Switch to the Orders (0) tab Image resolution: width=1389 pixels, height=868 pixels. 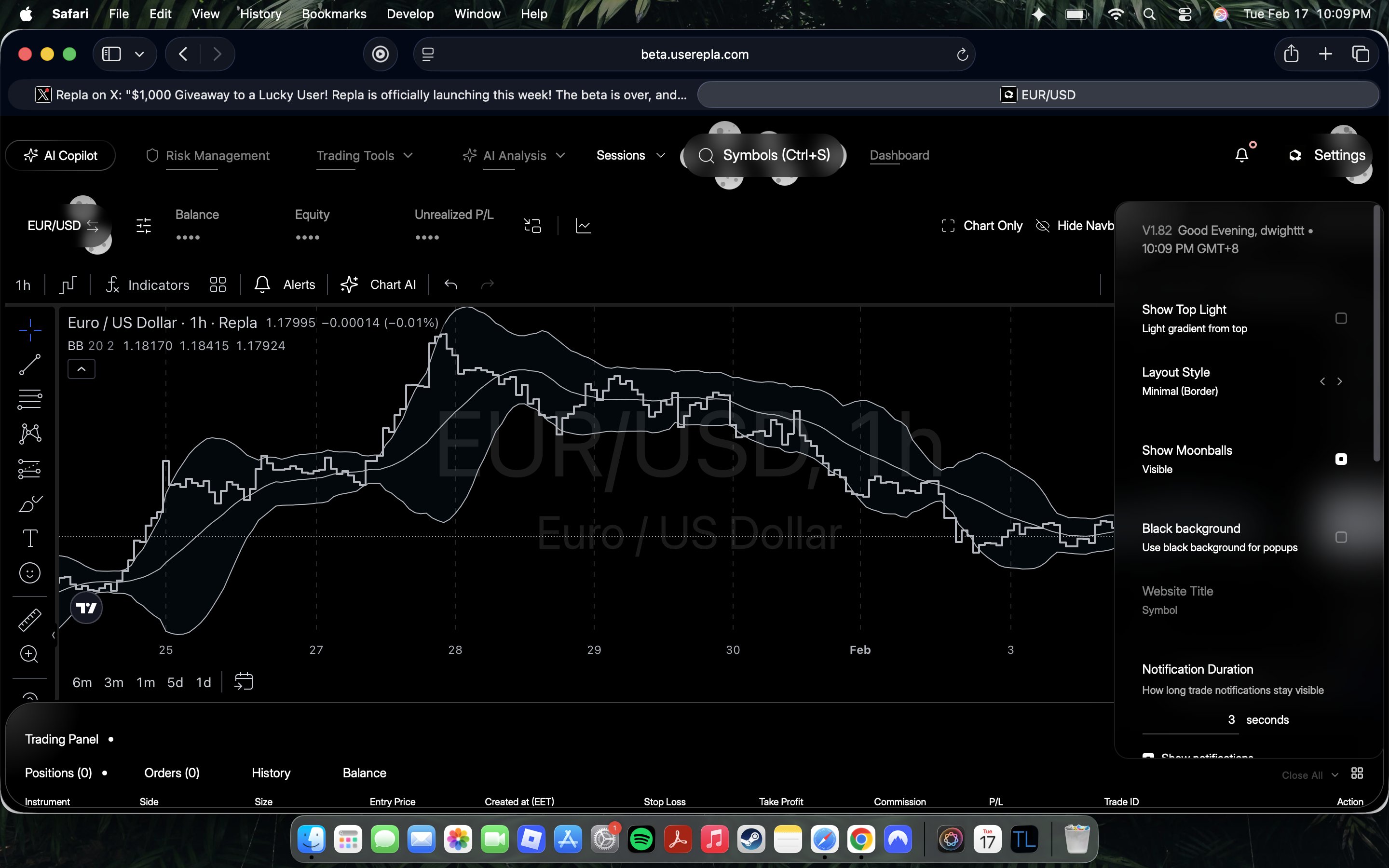[172, 773]
